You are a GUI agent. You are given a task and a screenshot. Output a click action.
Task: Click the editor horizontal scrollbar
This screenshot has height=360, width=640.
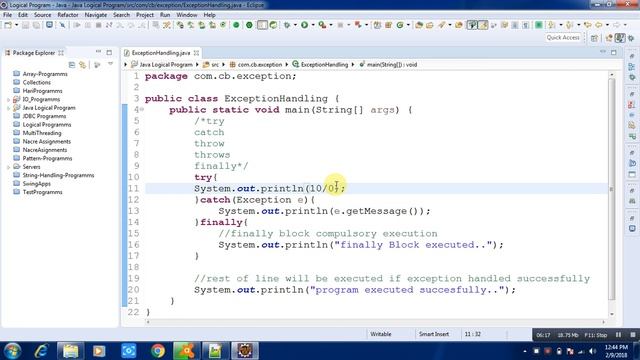(376, 322)
